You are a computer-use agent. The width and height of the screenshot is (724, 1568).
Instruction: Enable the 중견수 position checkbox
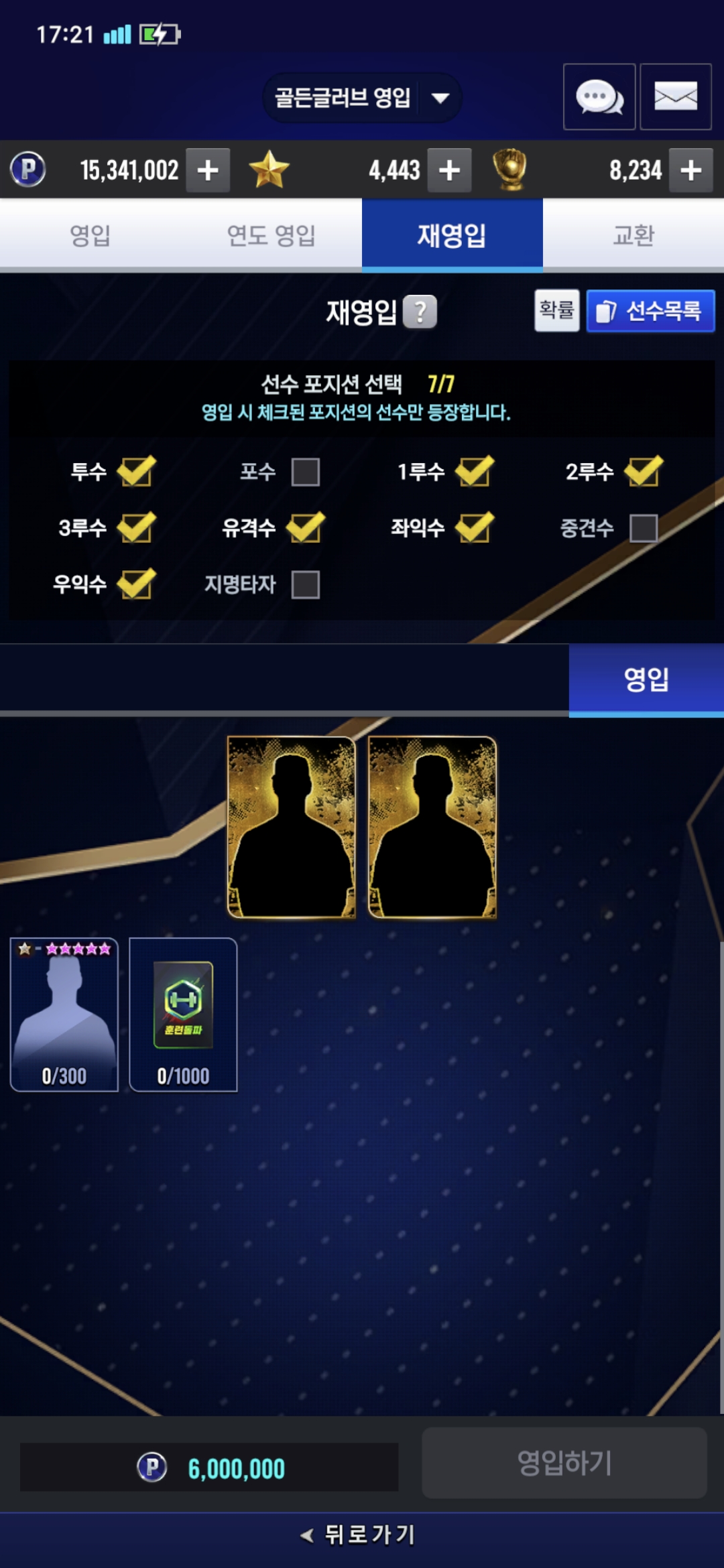[644, 528]
